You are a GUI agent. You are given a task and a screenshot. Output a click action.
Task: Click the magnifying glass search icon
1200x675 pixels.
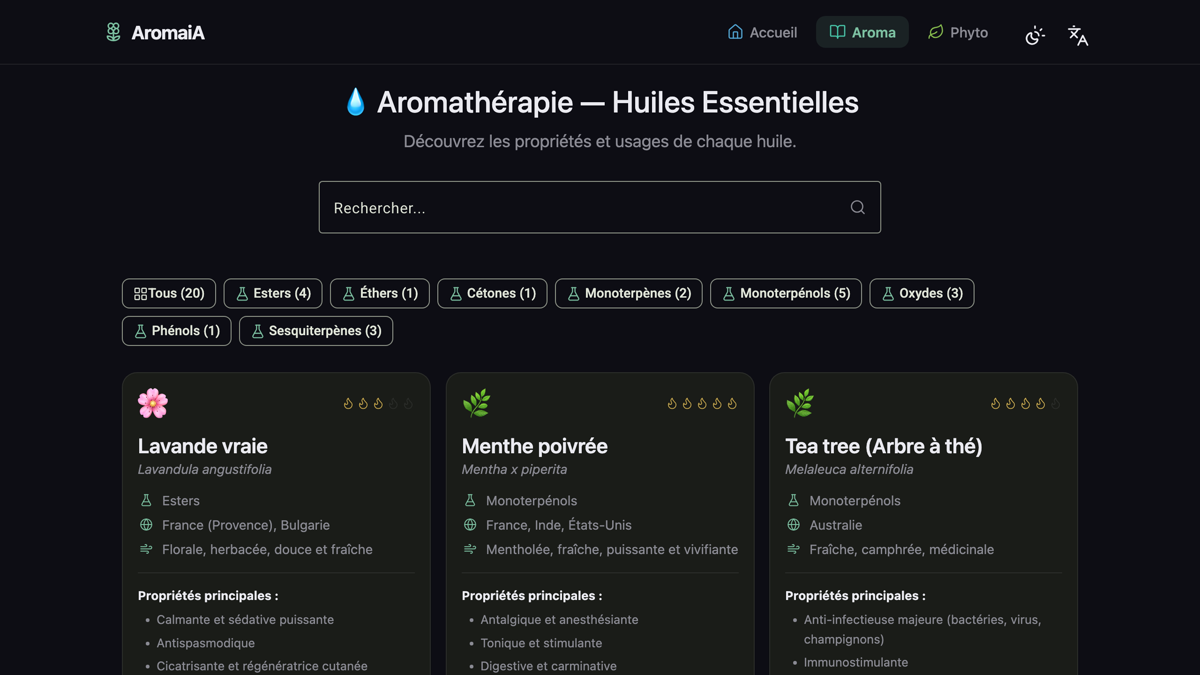(x=857, y=207)
